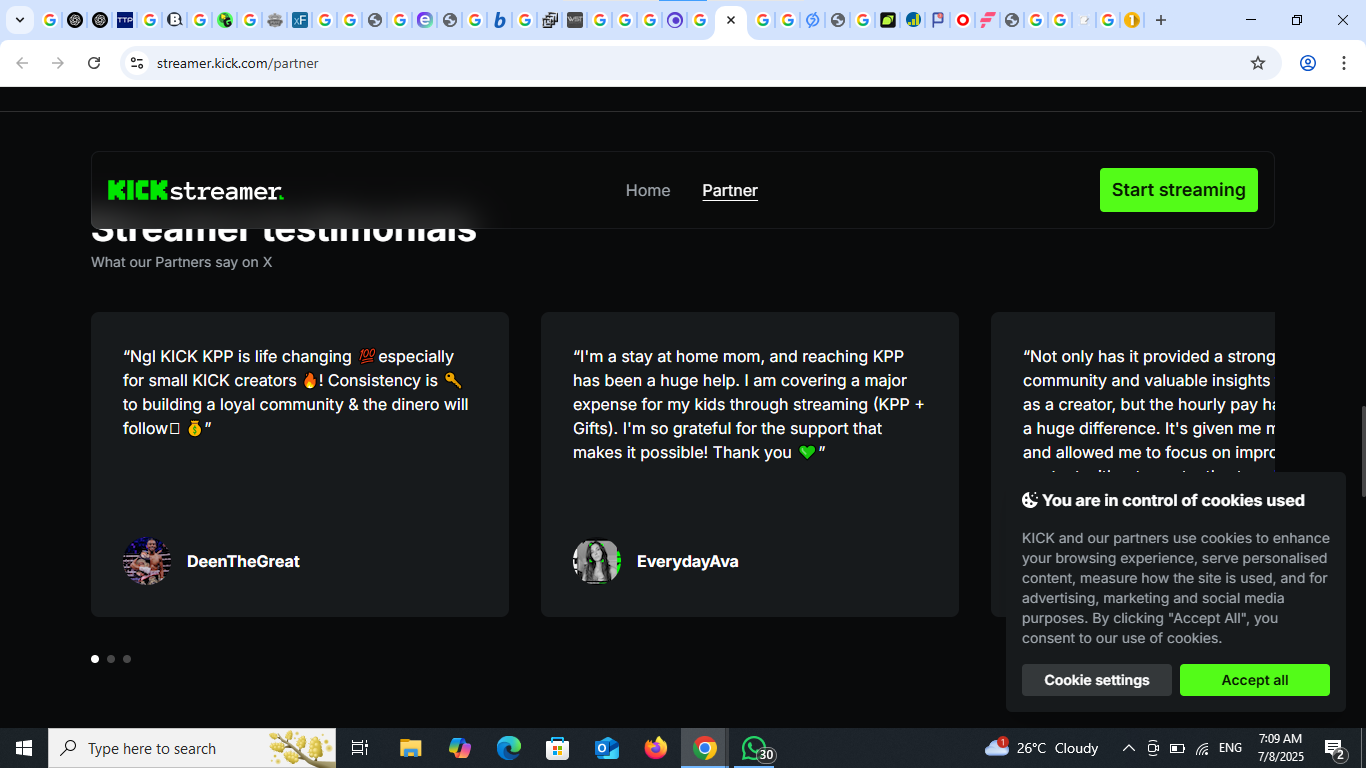
Task: Click the 'Ngl KICK KPP is life changing' quote
Action: 296,392
